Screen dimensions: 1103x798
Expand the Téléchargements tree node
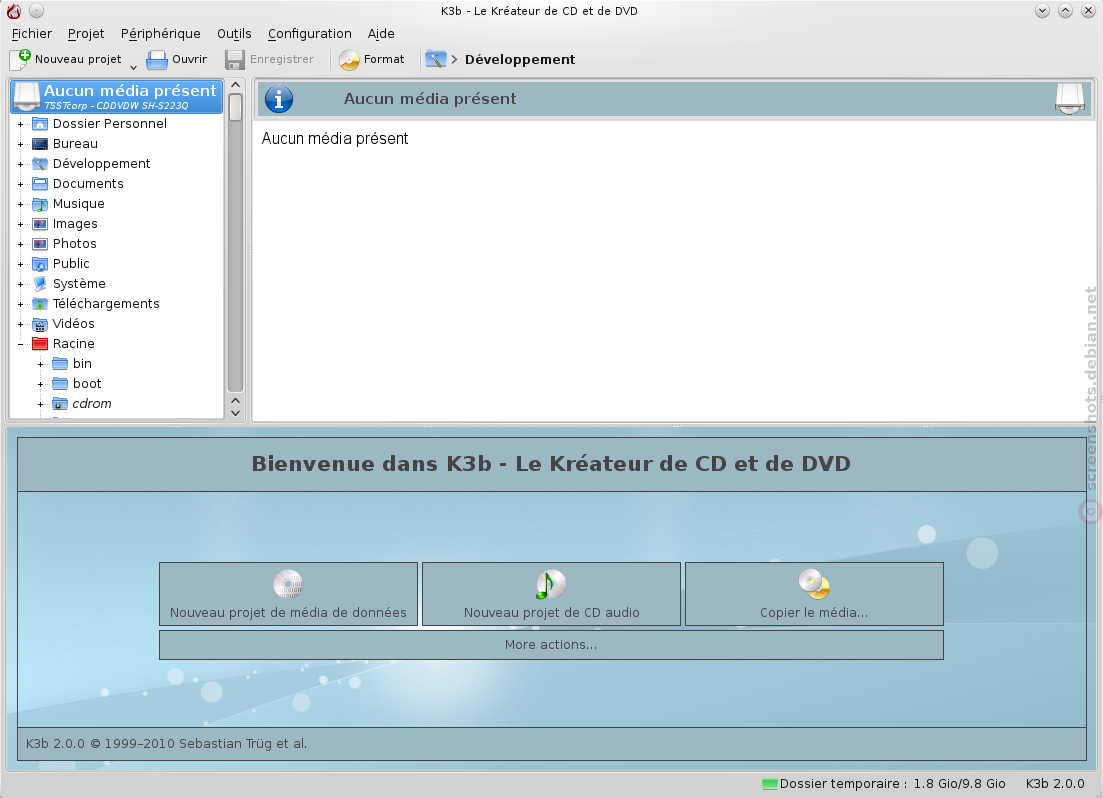[x=20, y=304]
